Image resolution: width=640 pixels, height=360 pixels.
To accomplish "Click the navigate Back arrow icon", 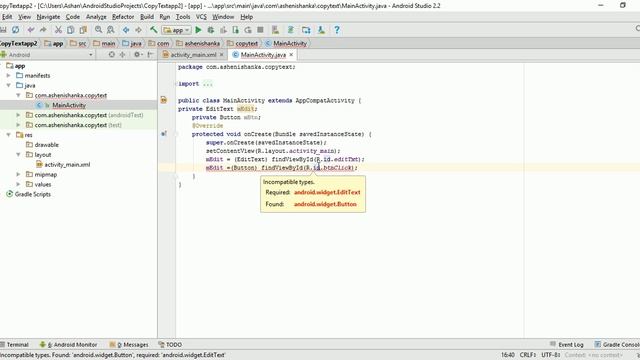I will click(126, 30).
